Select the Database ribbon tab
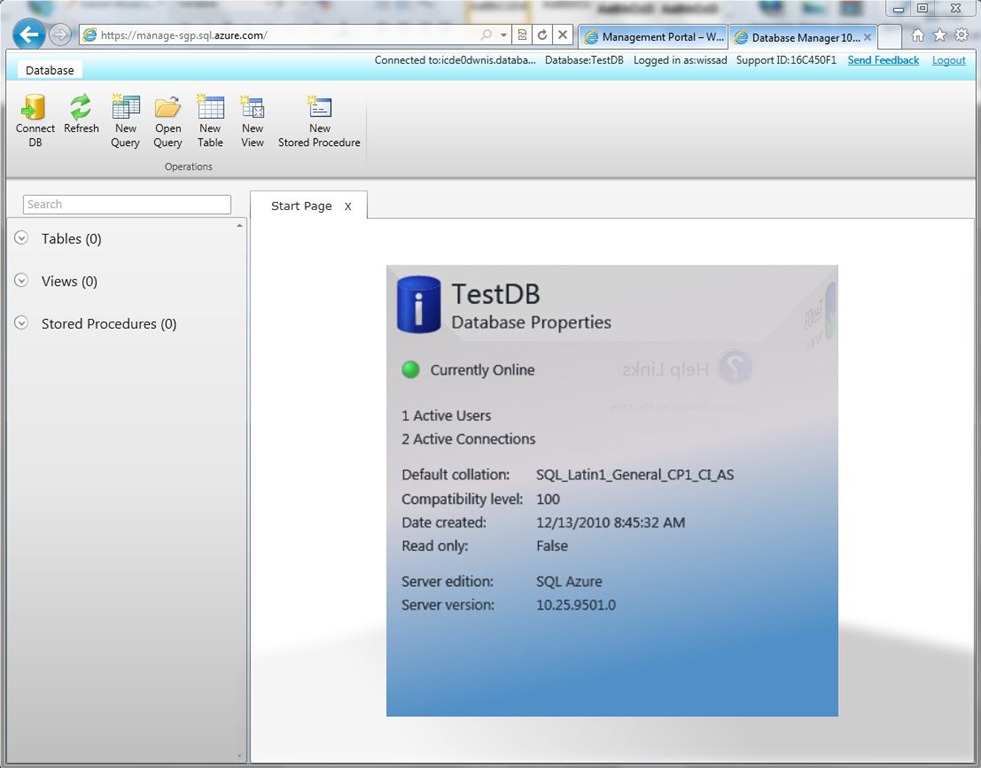The image size is (981, 768). click(49, 70)
